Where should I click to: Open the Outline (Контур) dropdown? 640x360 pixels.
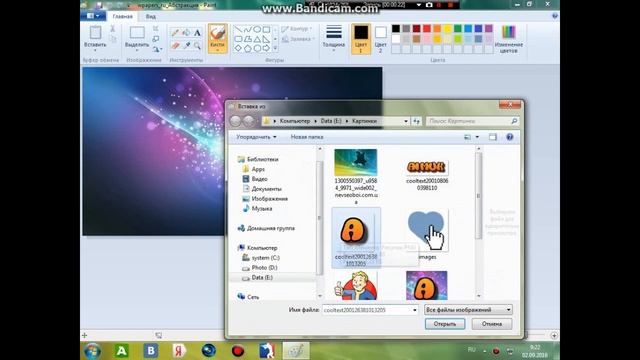tap(297, 29)
